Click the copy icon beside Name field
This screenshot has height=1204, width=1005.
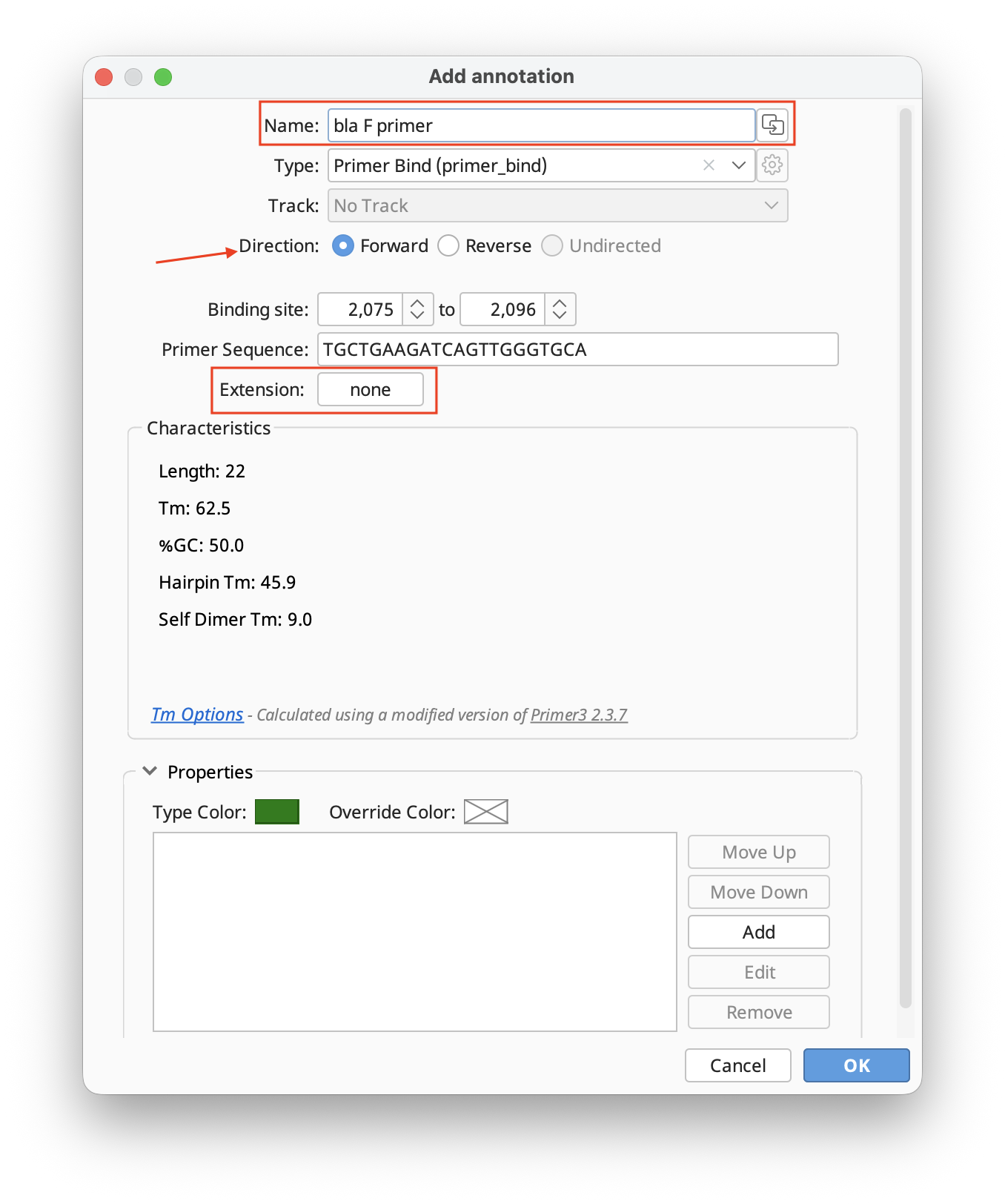(772, 125)
